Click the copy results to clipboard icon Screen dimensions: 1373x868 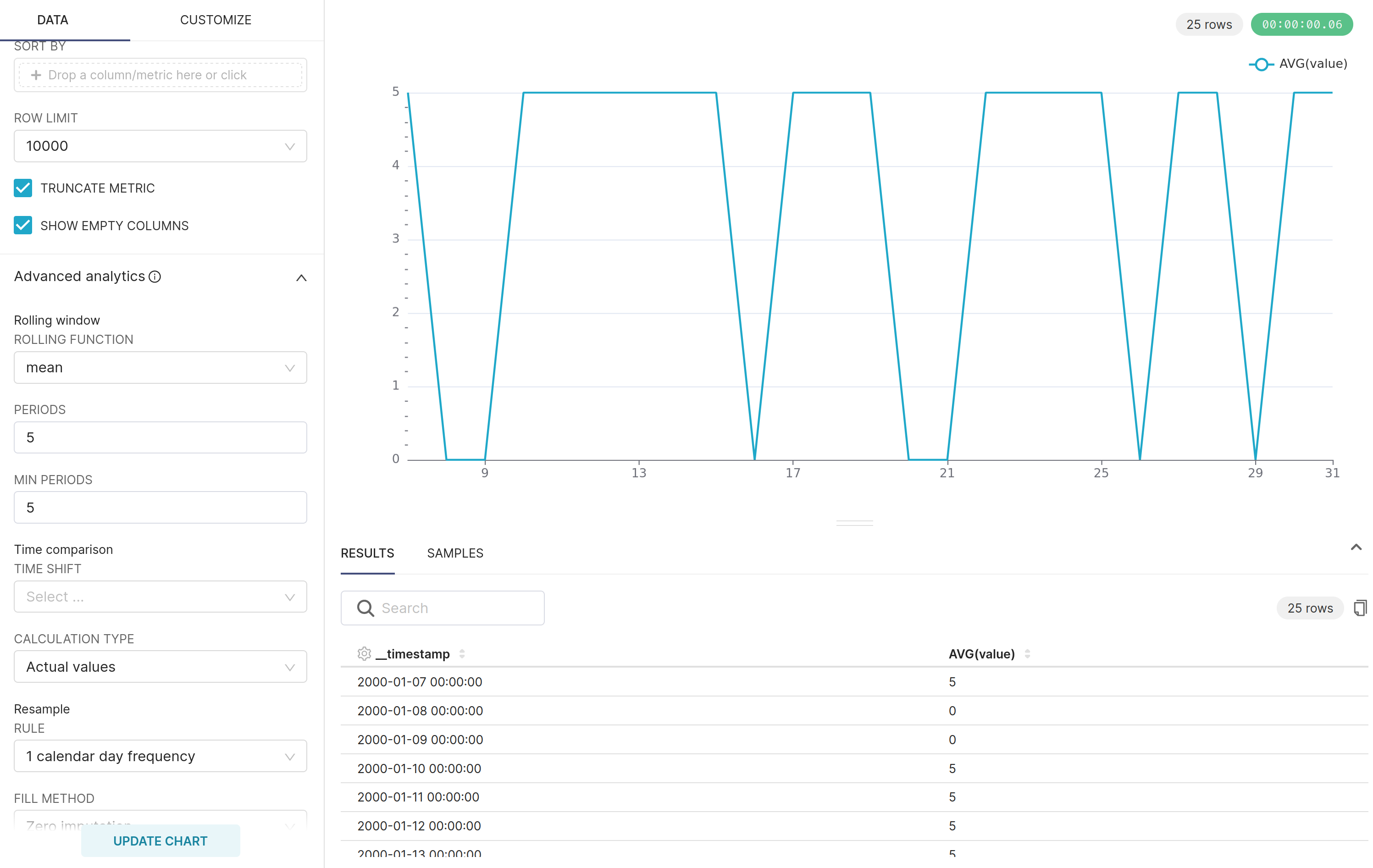pyautogui.click(x=1361, y=608)
